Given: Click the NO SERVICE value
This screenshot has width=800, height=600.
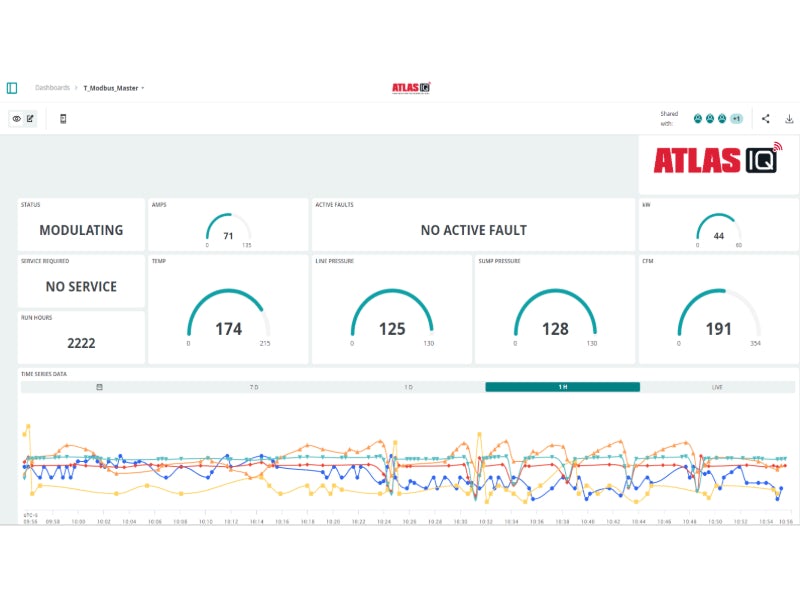Looking at the screenshot, I should tap(81, 287).
